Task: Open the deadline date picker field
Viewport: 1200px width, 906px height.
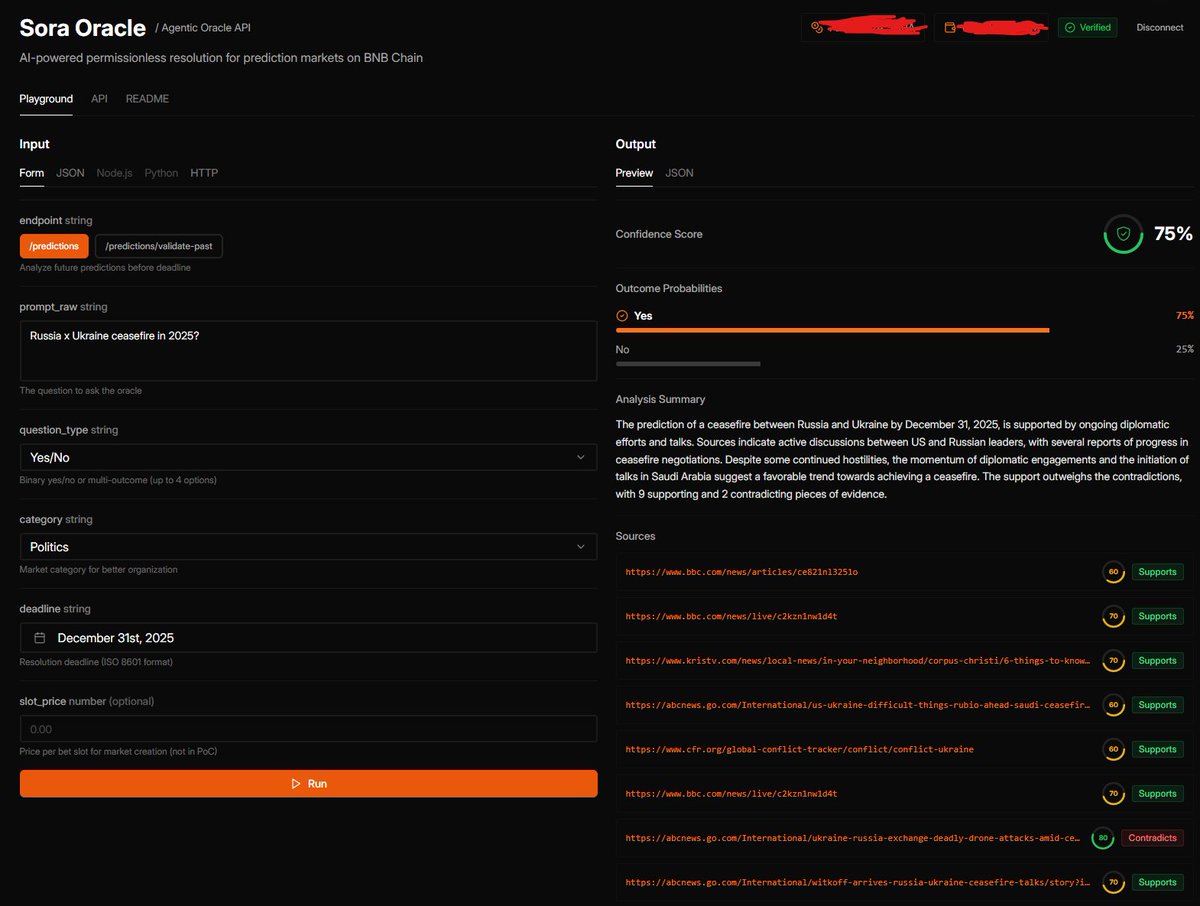Action: [308, 638]
